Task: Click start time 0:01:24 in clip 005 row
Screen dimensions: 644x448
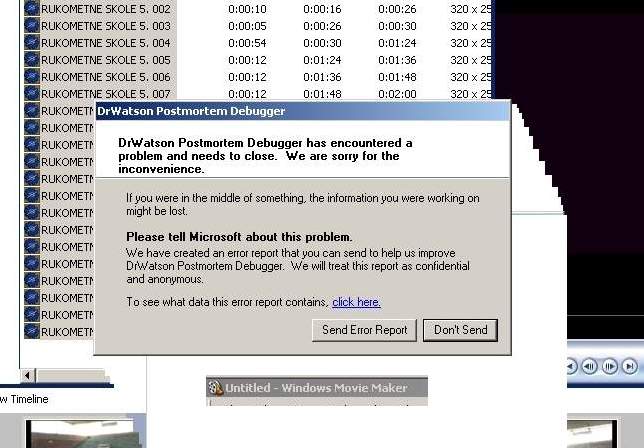Action: [322, 60]
